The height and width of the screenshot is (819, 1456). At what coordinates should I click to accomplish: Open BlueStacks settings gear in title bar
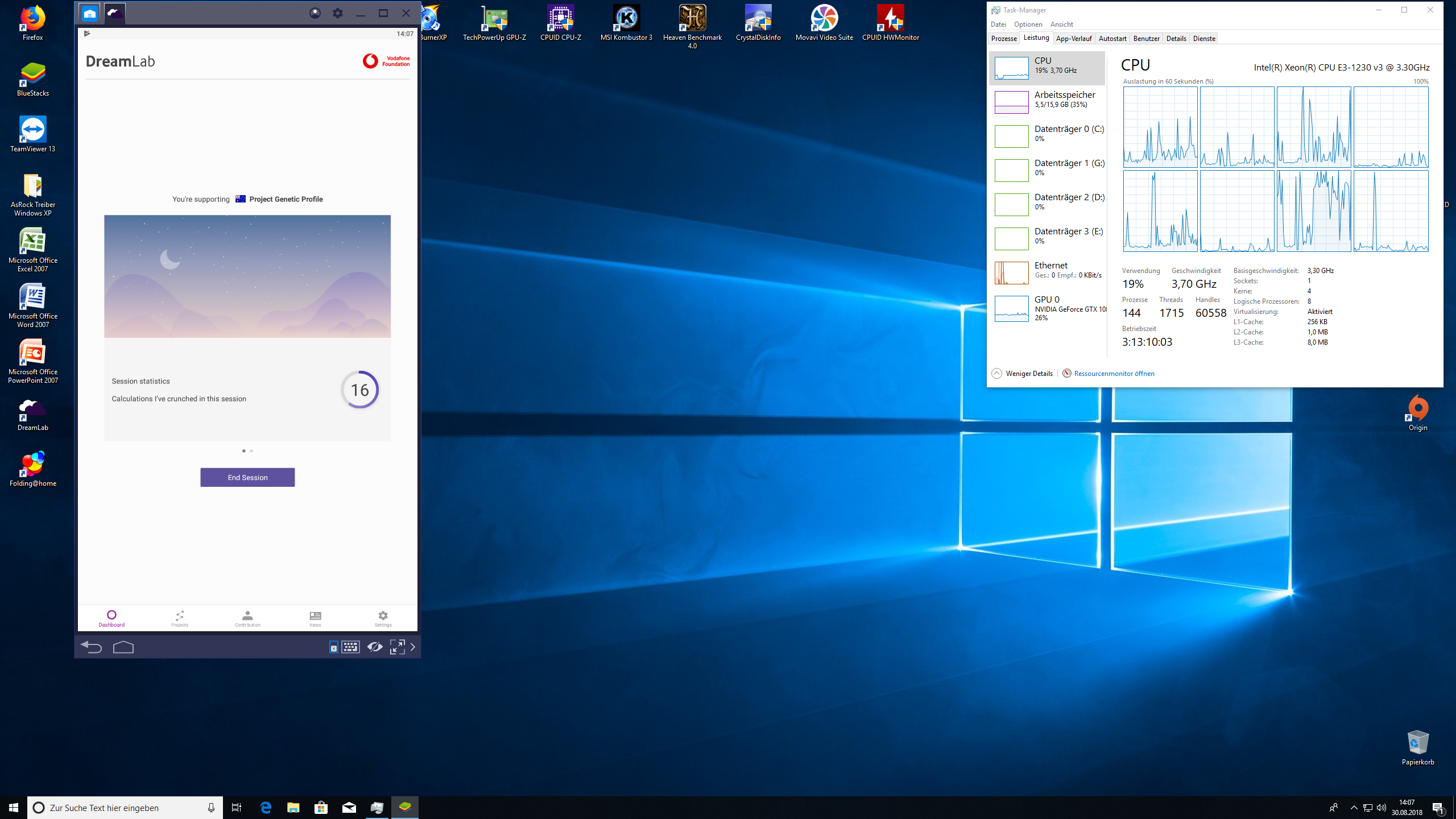(338, 13)
